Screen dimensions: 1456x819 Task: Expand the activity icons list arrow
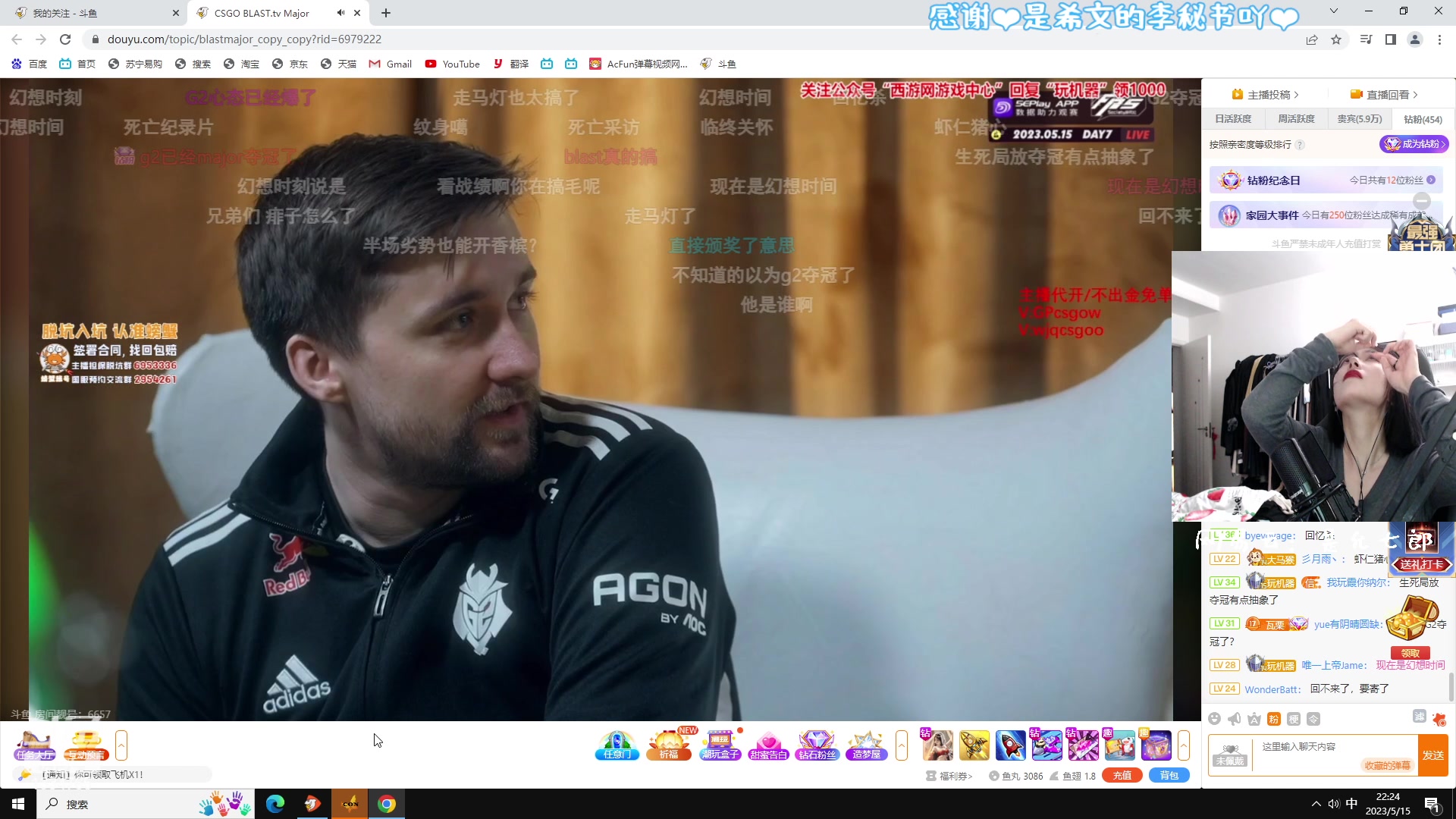(902, 745)
